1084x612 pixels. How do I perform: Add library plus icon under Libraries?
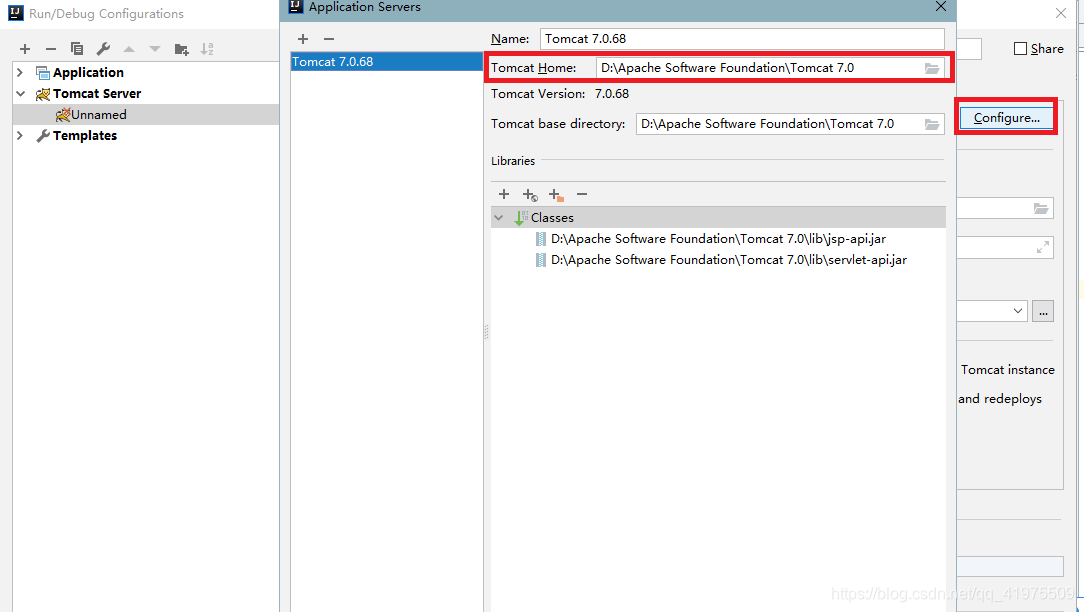pos(504,194)
